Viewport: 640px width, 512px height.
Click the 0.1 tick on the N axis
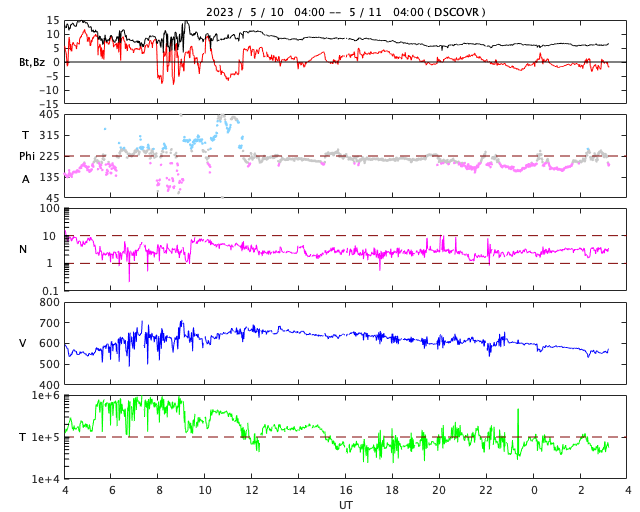click(51, 291)
